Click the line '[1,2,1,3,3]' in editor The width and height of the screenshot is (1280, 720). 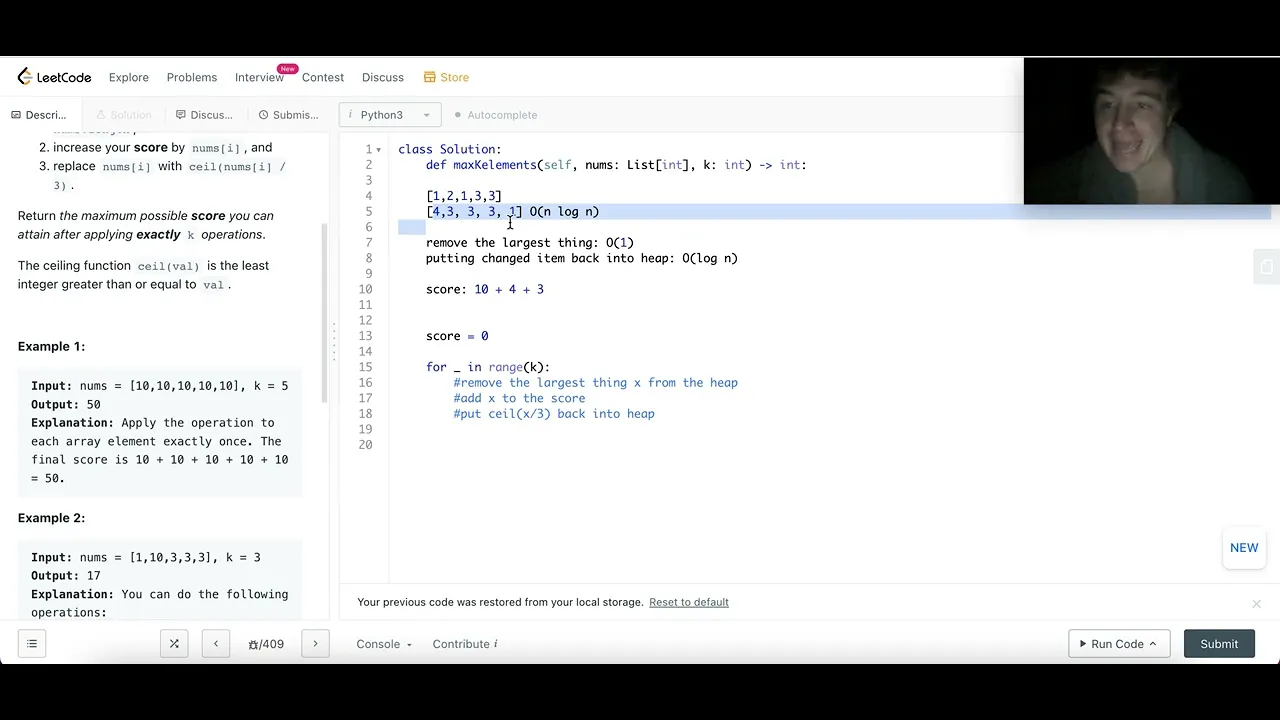click(464, 196)
